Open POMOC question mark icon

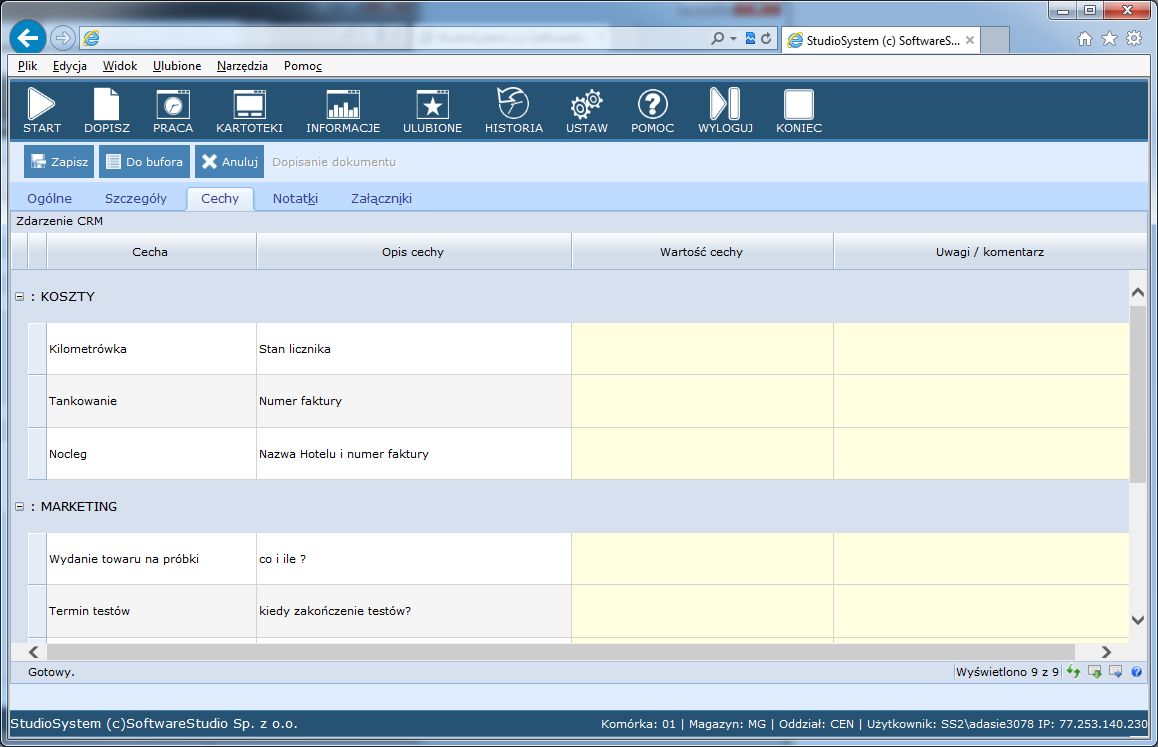(x=653, y=104)
